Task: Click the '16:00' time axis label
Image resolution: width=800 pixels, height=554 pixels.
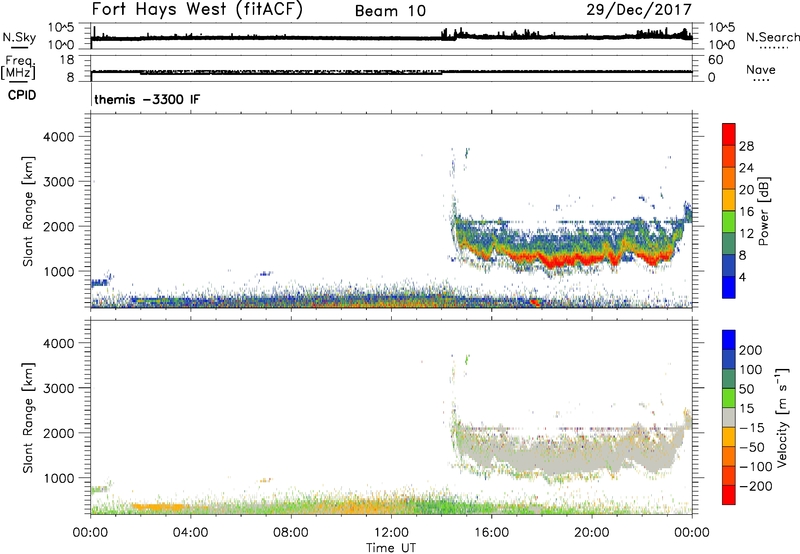Action: (491, 533)
